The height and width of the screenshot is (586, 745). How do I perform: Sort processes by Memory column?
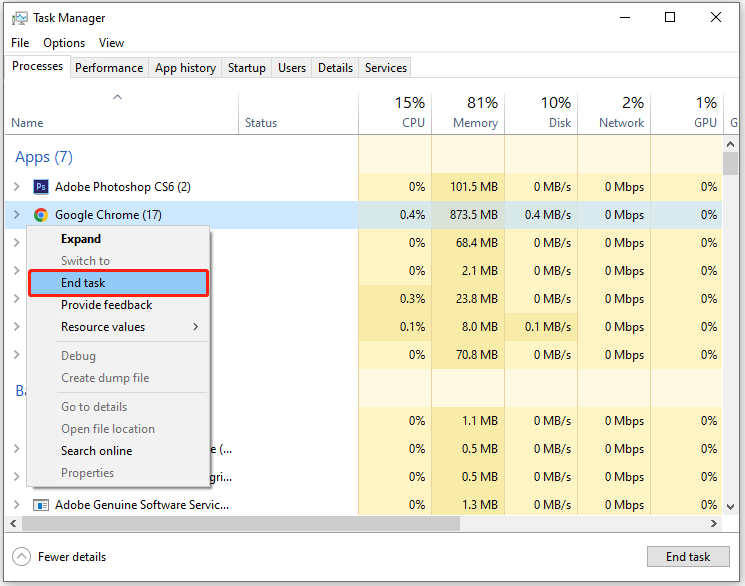468,114
